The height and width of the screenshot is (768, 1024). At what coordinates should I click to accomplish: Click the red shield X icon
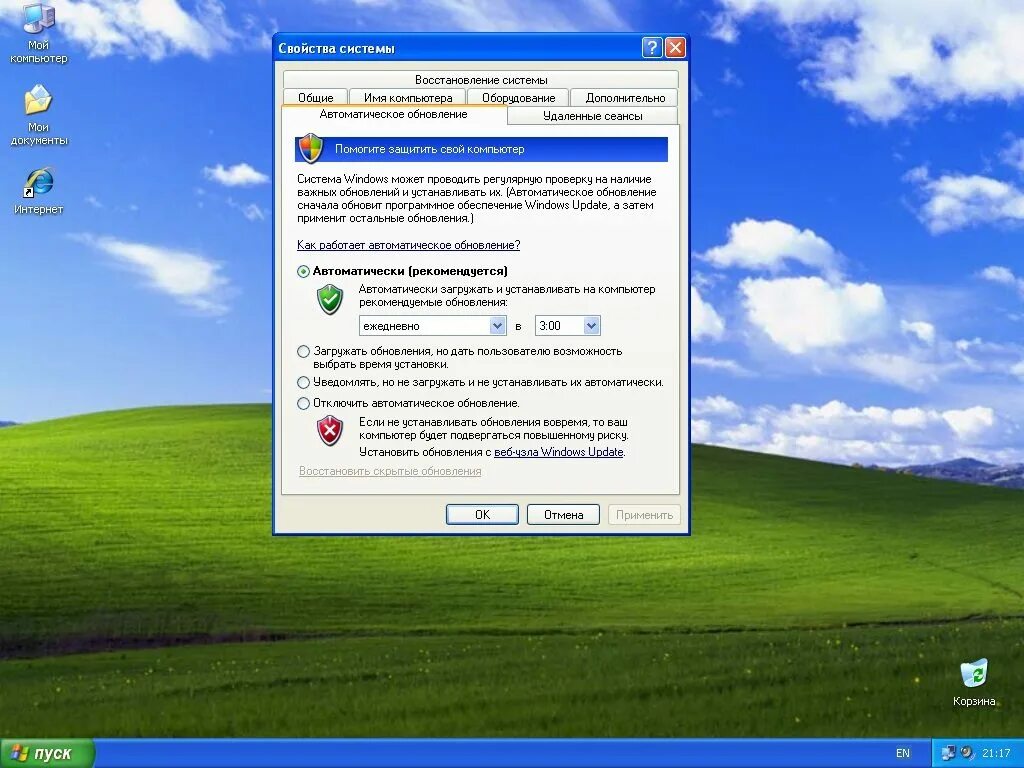click(x=330, y=431)
